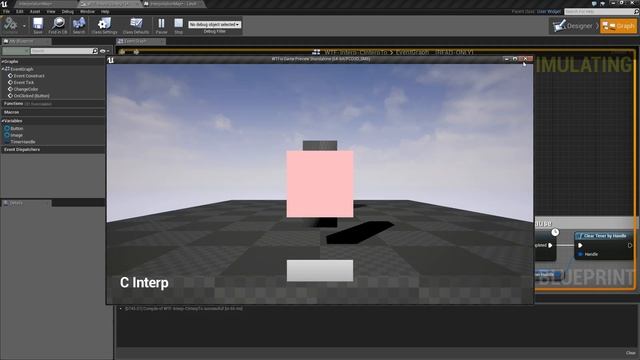640x360 pixels.
Task: Click the Unreal logo in preview window
Action: click(x=111, y=60)
